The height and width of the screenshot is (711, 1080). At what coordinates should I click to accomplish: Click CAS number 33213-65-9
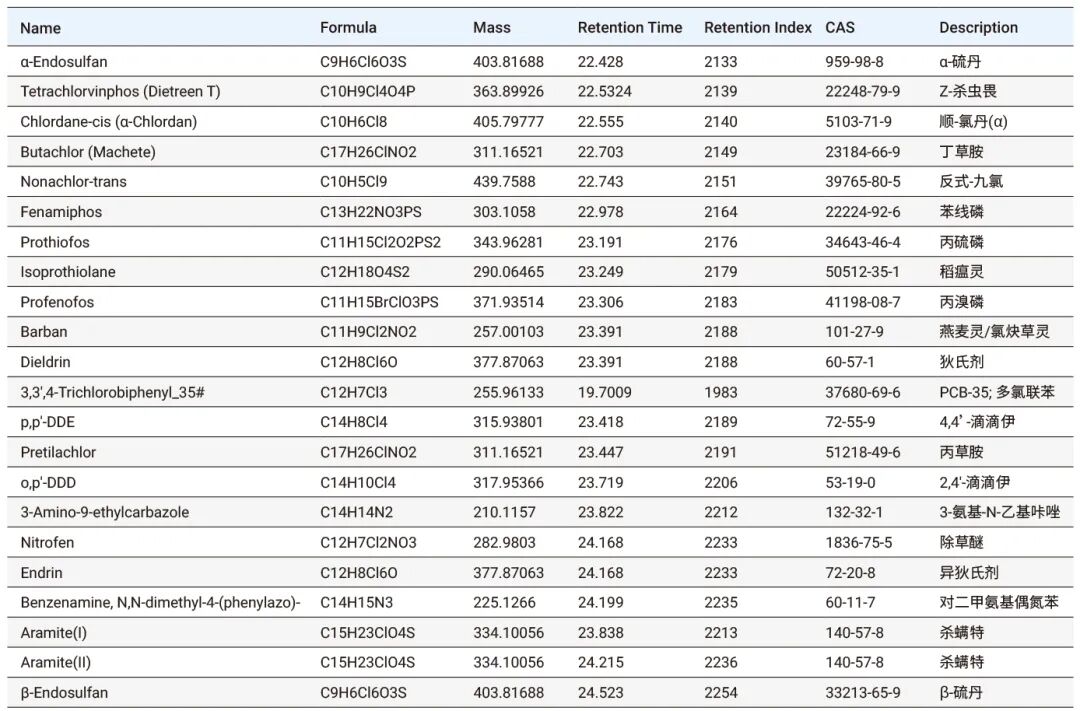(862, 692)
